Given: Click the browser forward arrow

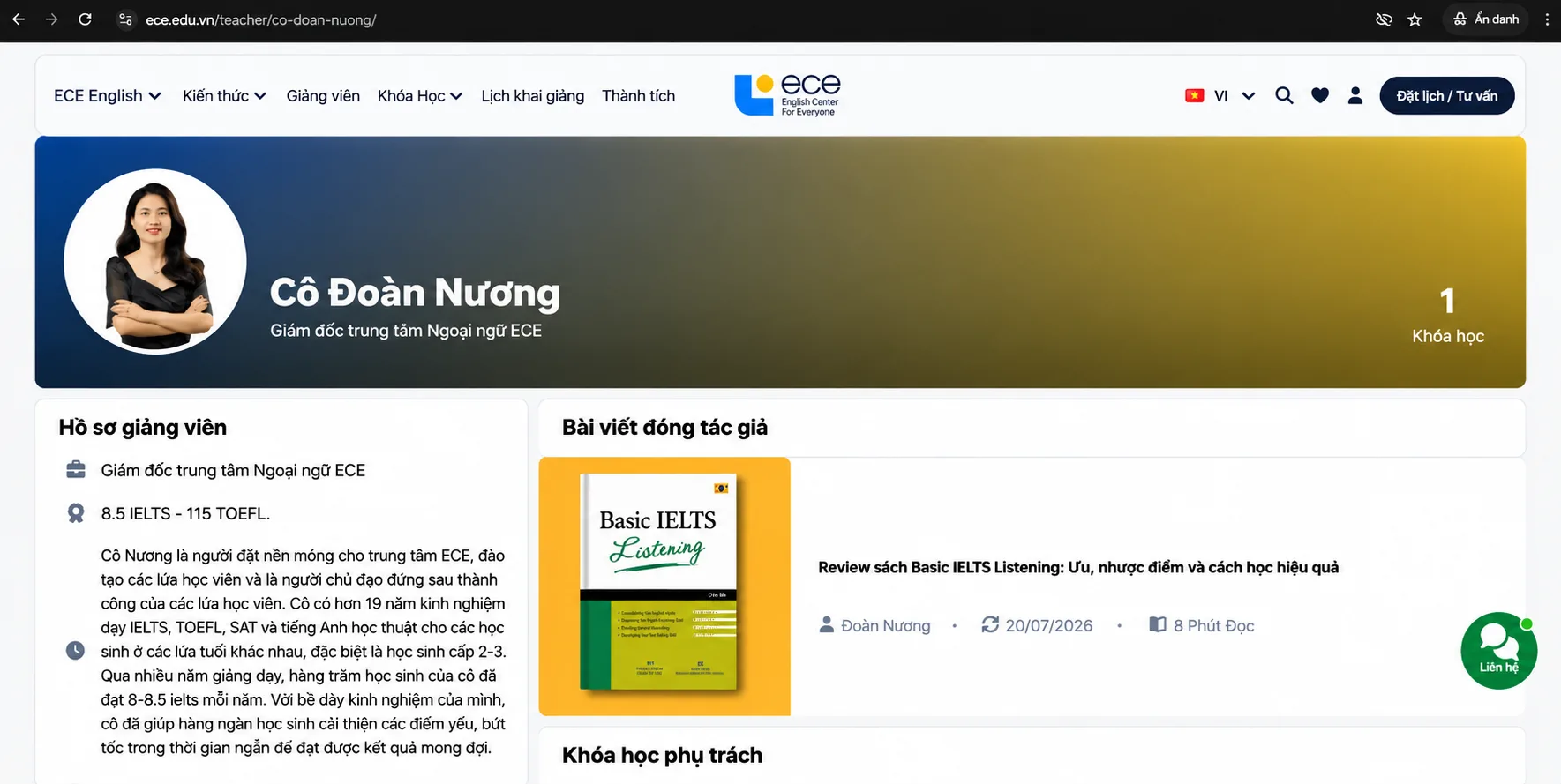Looking at the screenshot, I should 52,19.
